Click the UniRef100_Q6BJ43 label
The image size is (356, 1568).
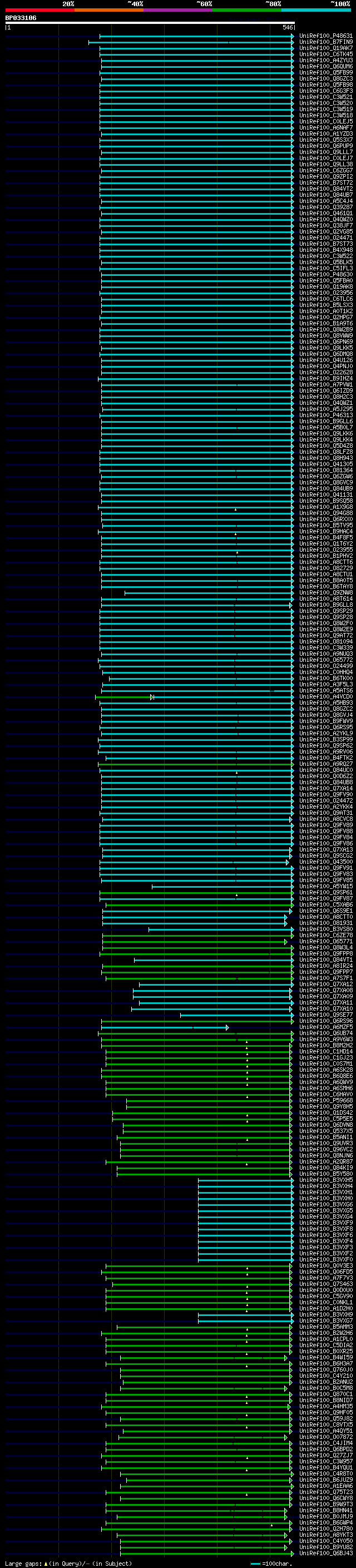tap(325, 1554)
